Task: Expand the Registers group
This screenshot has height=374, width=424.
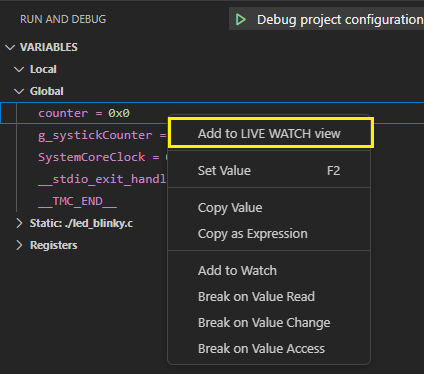Action: click(x=19, y=245)
